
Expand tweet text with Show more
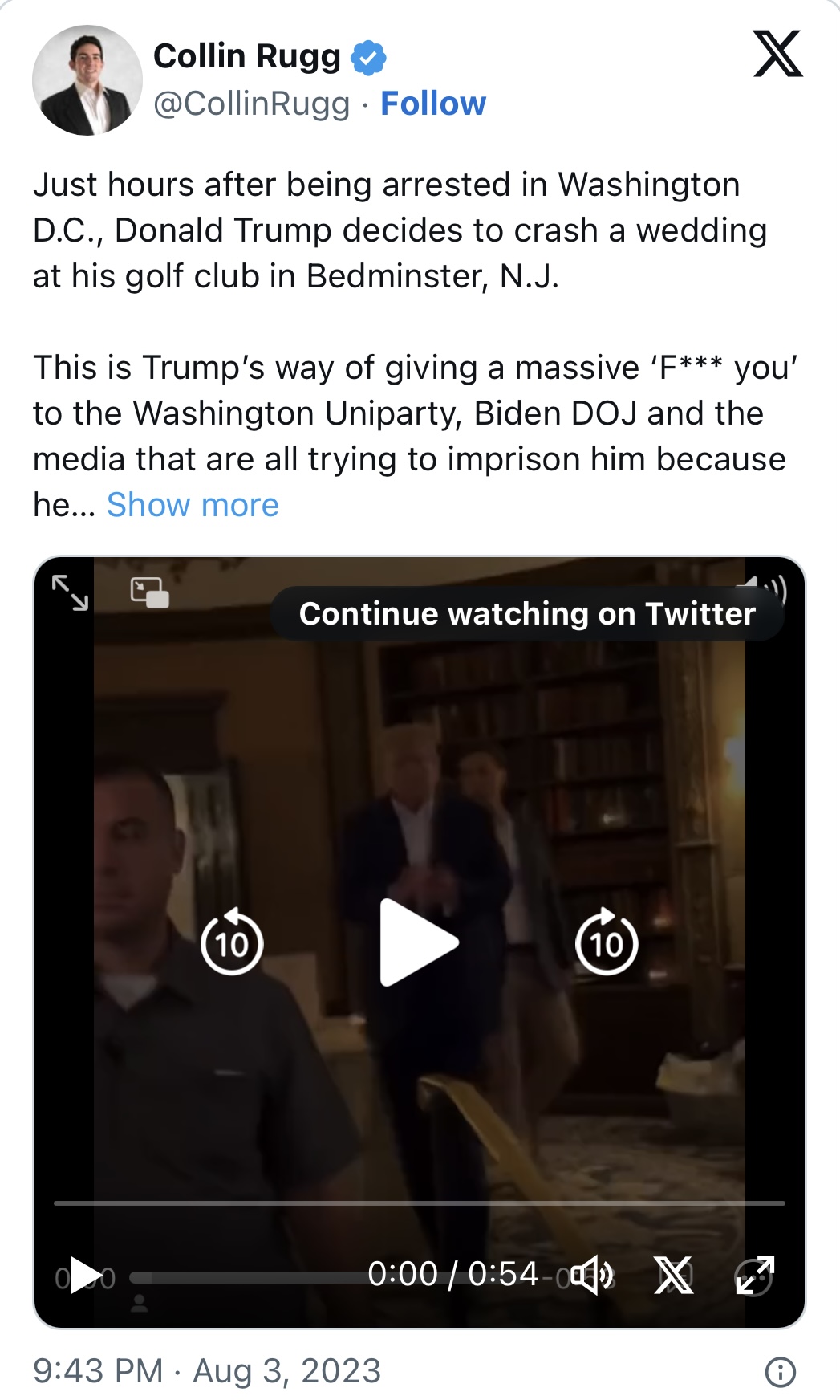193,505
